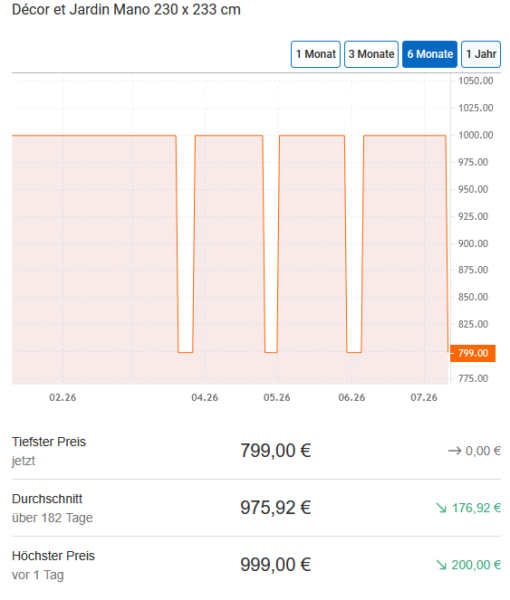The width and height of the screenshot is (510, 600).
Task: Switch to the 3 Monate range
Action: coord(371,54)
